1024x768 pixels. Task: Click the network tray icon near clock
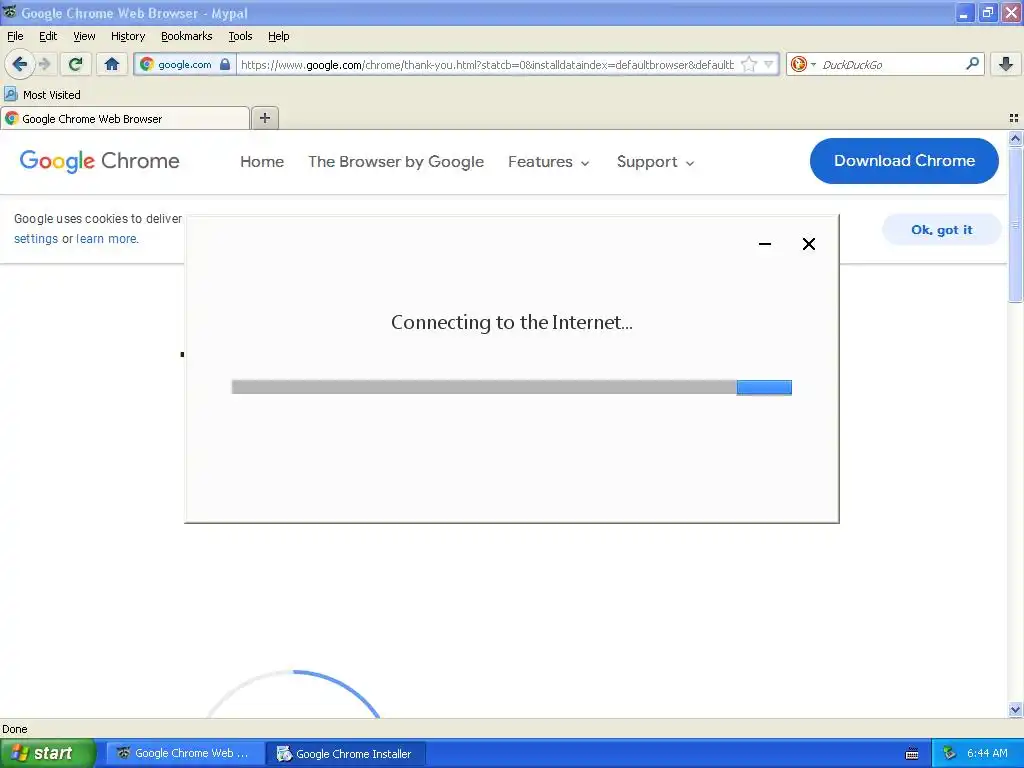point(949,753)
